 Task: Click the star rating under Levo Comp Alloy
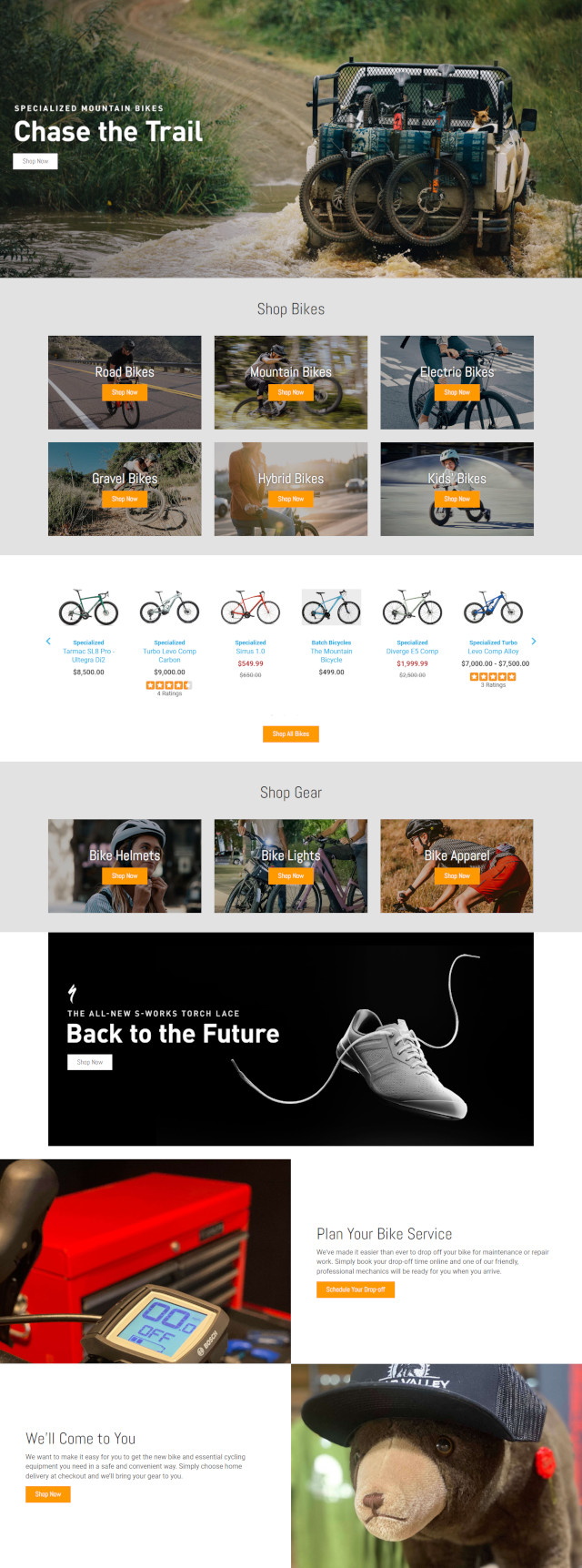point(493,676)
